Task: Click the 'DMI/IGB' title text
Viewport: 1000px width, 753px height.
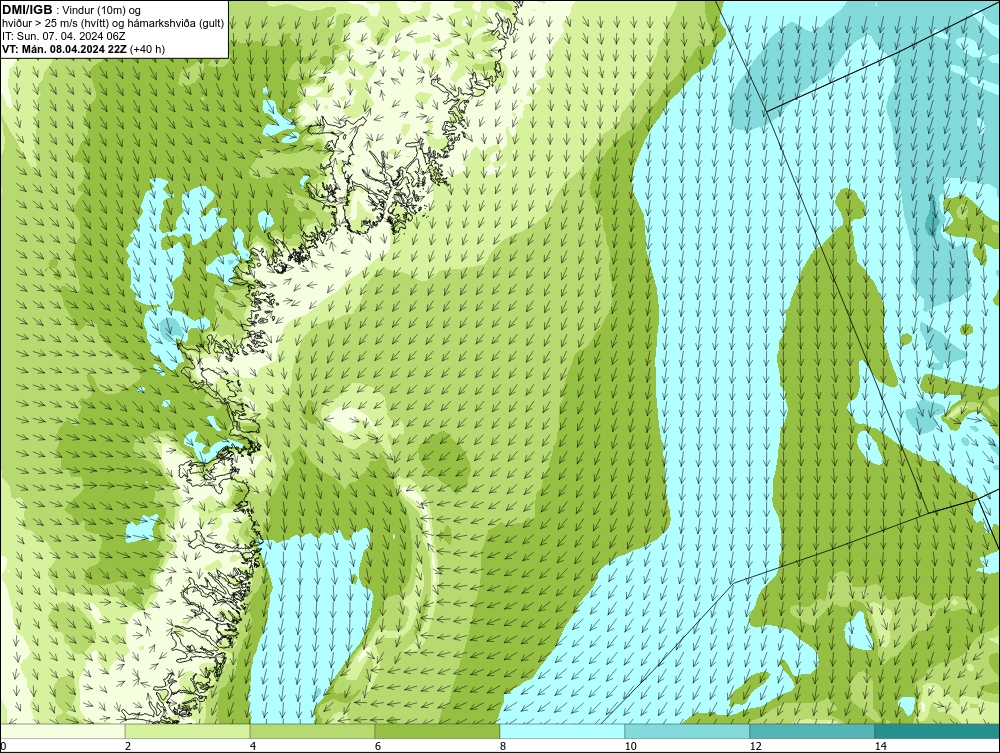Action: pyautogui.click(x=27, y=10)
